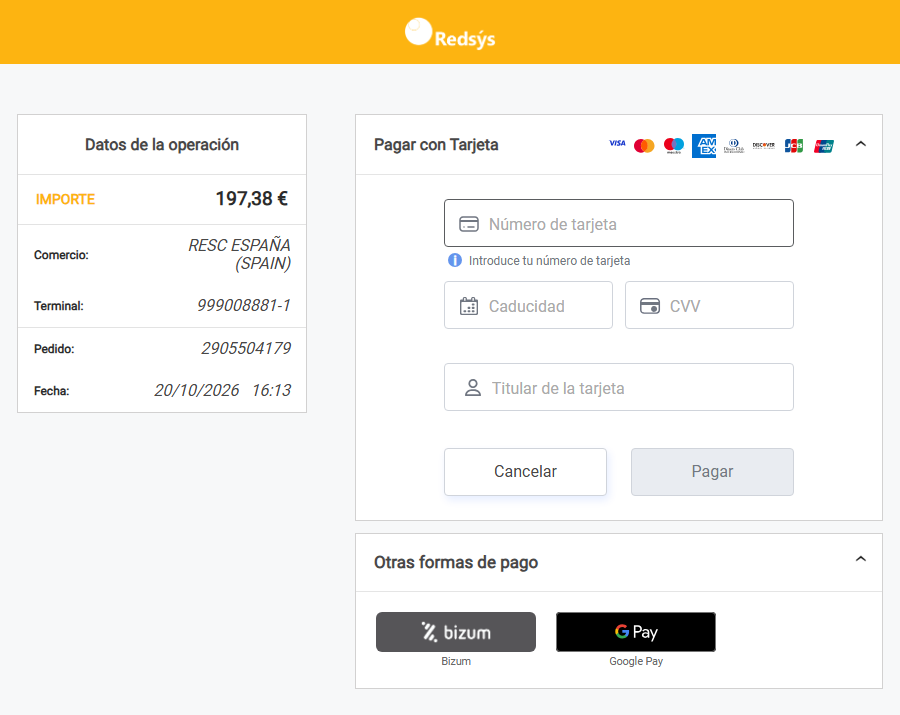Click the Fecha: label
Viewport: 900px width, 715px height.
click(x=52, y=391)
